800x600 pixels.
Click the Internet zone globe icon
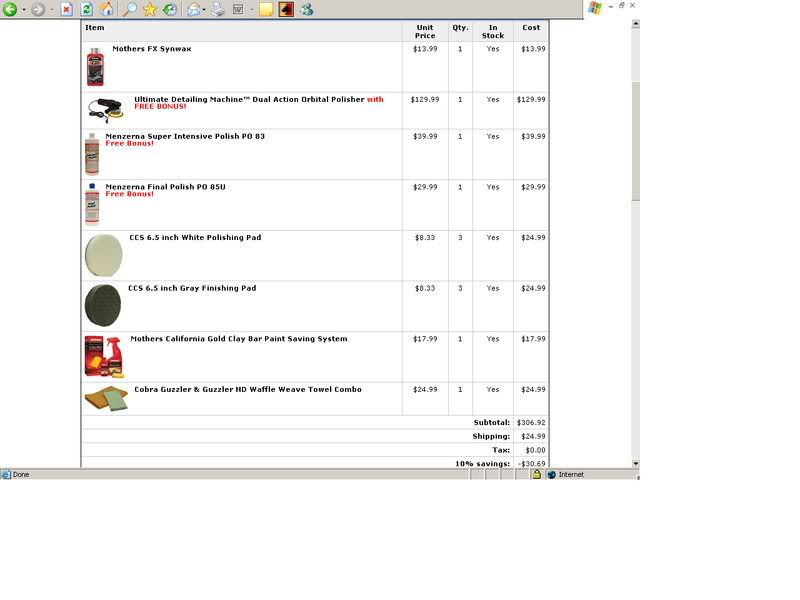point(552,474)
